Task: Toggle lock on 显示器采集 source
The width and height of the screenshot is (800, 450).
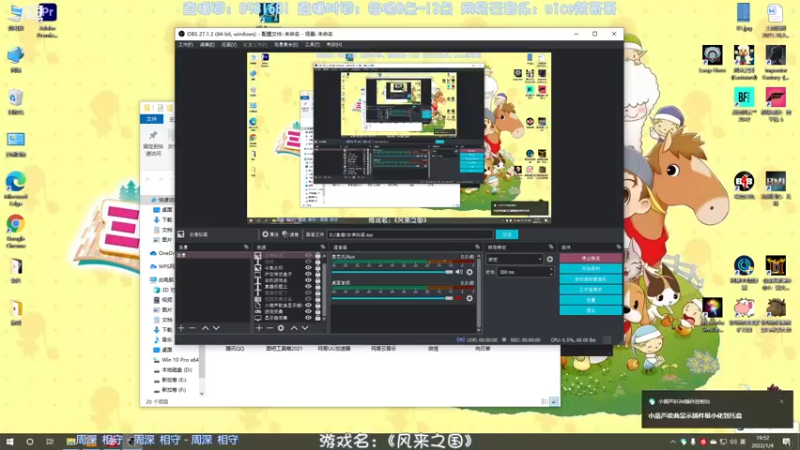Action: click(318, 317)
